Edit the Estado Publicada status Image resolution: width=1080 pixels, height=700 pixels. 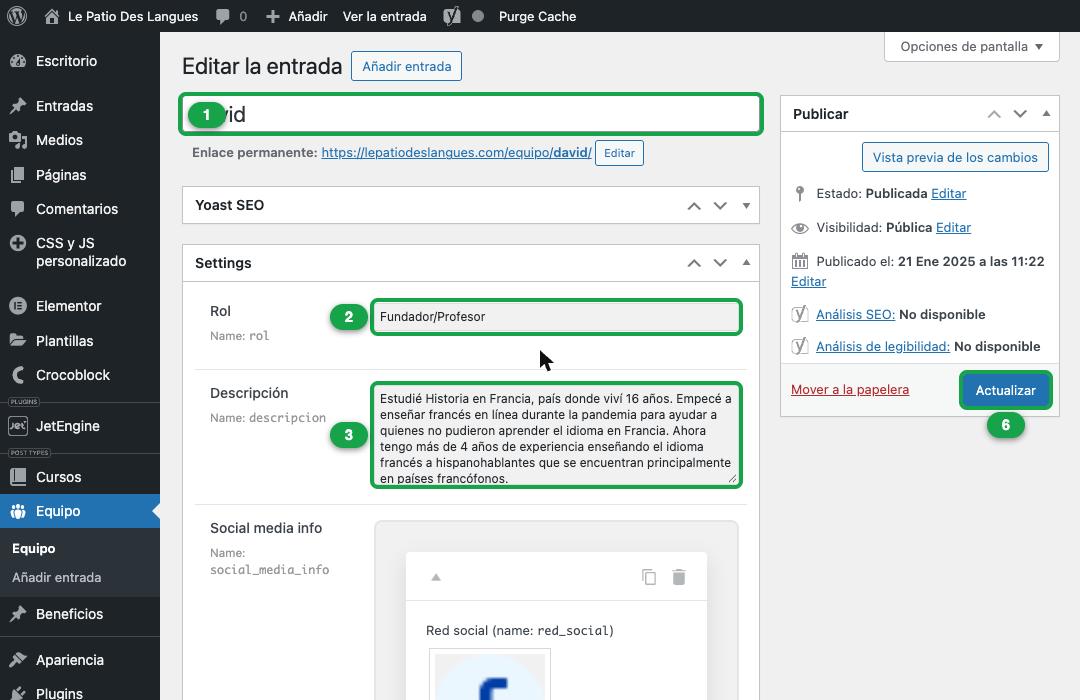point(948,194)
